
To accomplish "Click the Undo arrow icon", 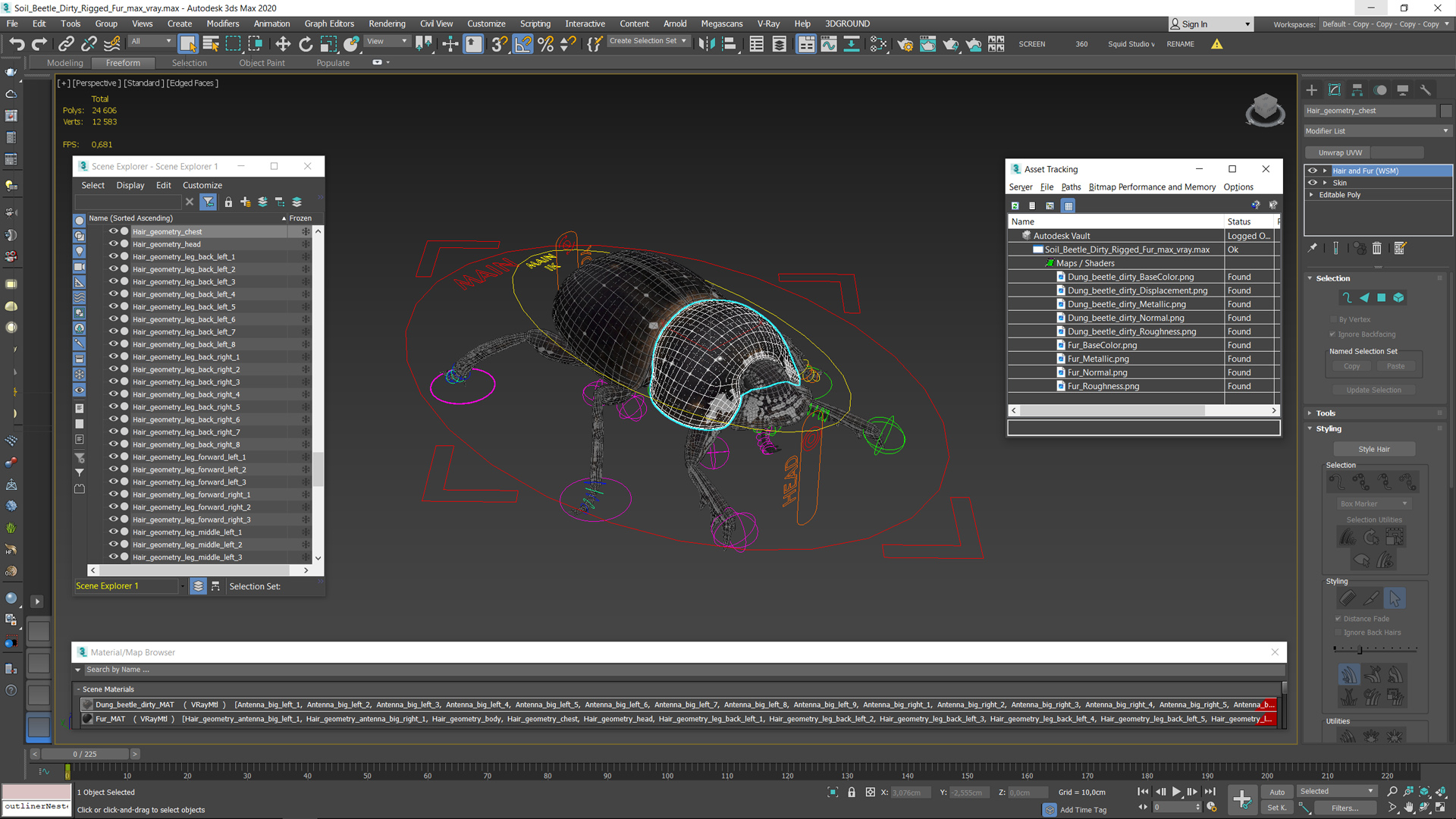I will tap(17, 44).
